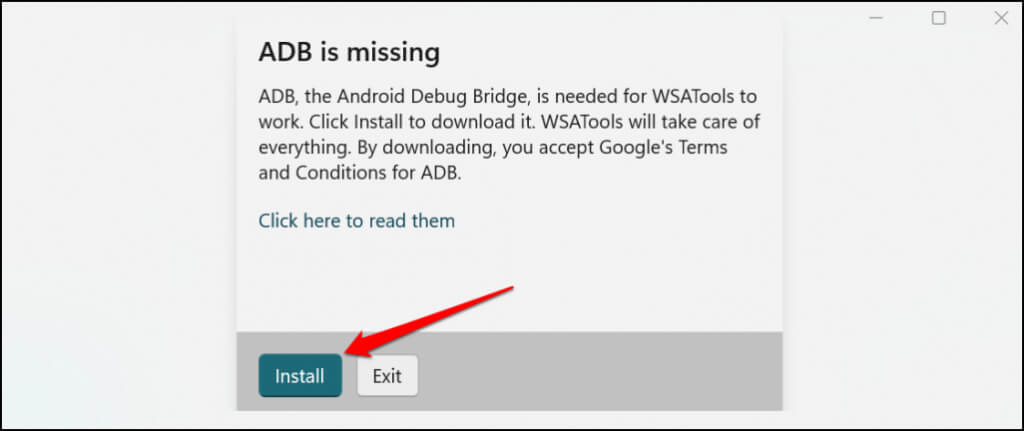Image resolution: width=1024 pixels, height=431 pixels.
Task: Minimize the WSATools window
Action: coord(875,18)
